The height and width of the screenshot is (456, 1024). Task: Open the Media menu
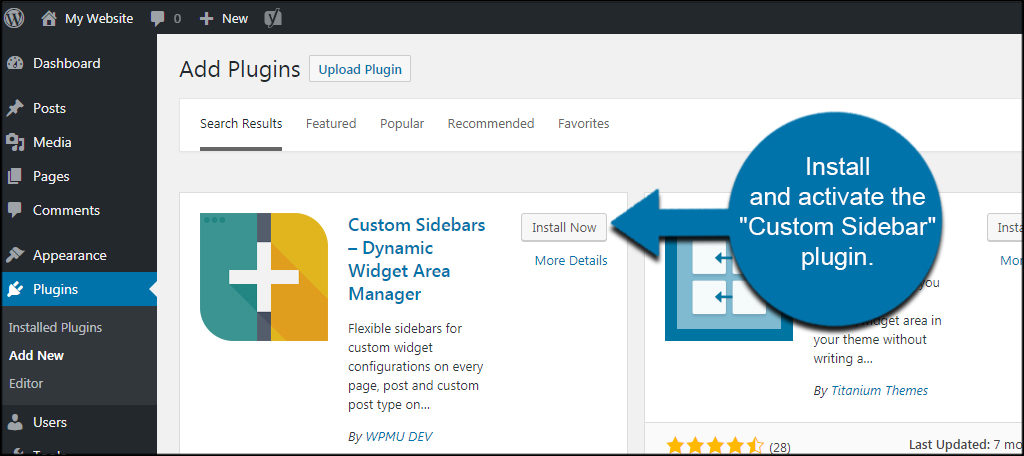52,142
